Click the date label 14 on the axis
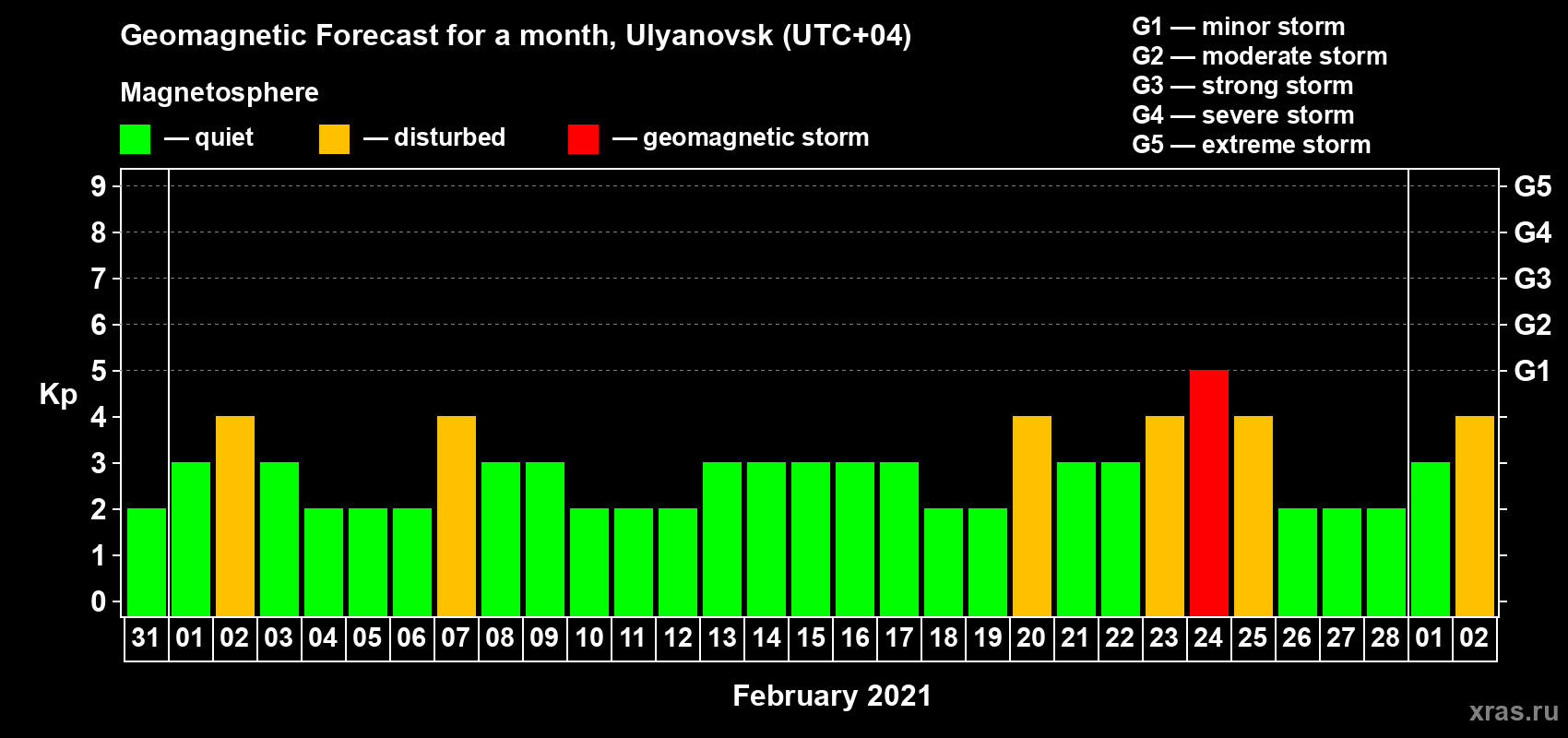Viewport: 1568px width, 738px height. point(766,638)
